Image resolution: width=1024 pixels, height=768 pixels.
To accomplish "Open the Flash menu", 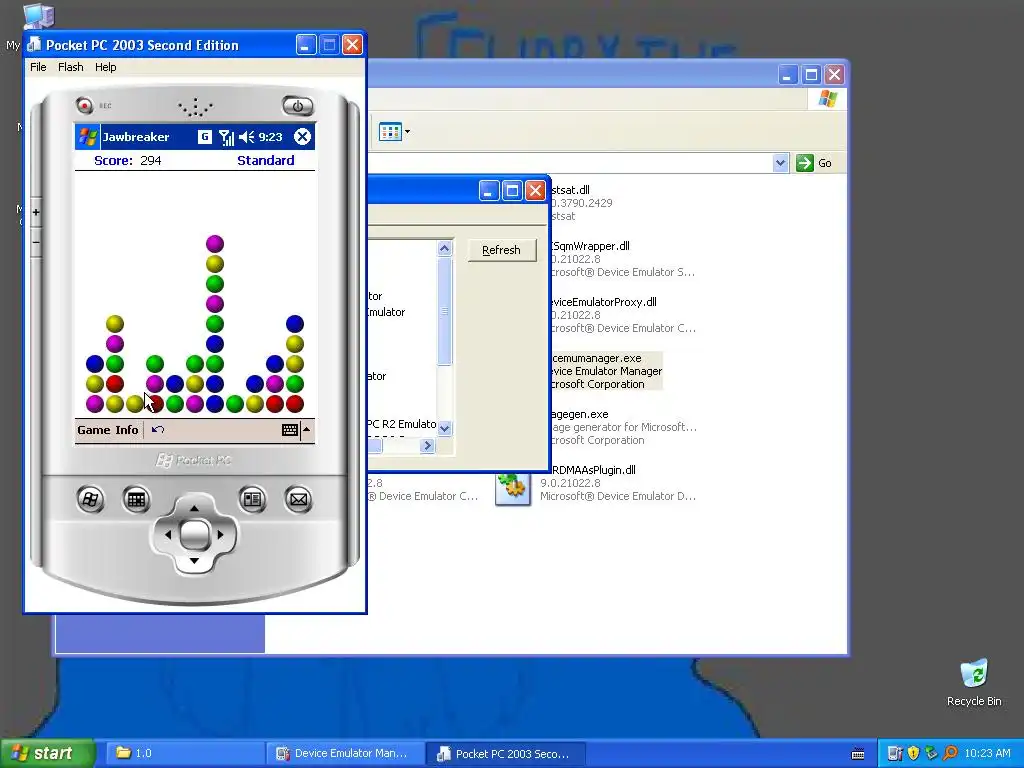I will pos(71,67).
